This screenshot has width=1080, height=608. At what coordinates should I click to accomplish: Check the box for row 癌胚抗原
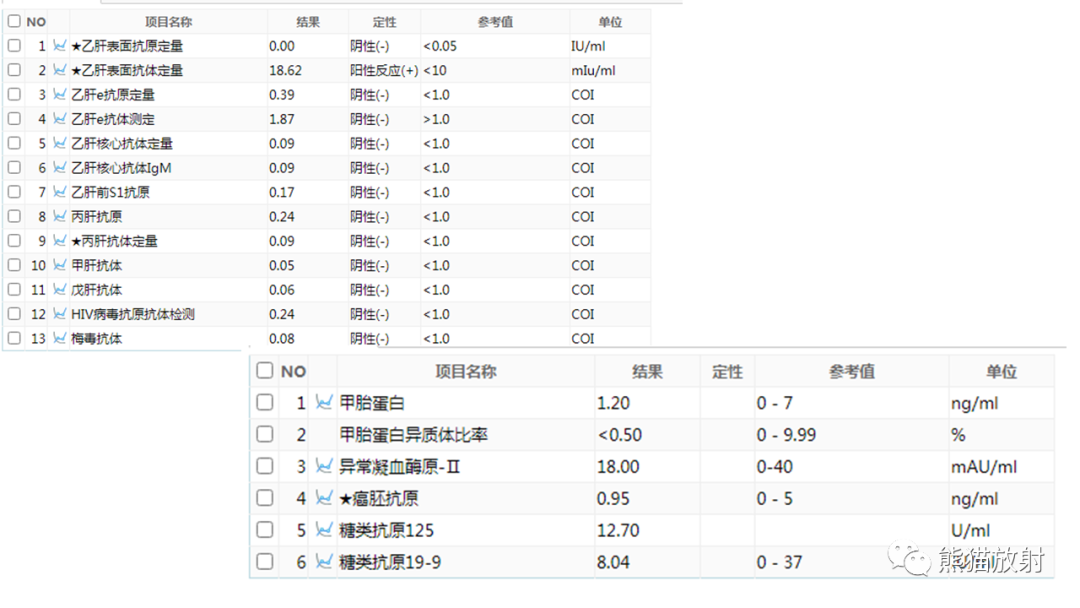pyautogui.click(x=264, y=498)
